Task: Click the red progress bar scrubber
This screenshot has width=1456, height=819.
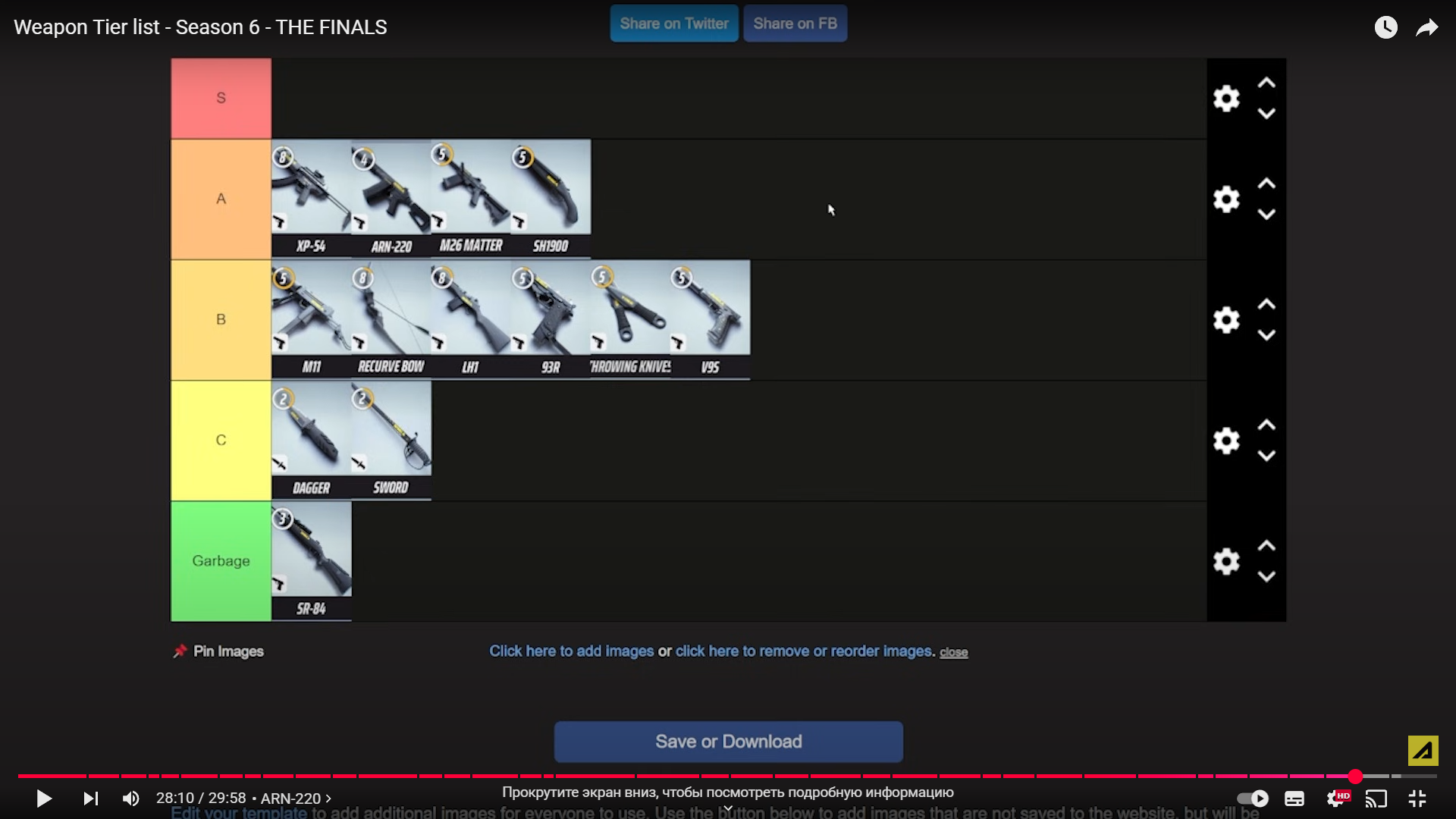Action: pos(1355,776)
